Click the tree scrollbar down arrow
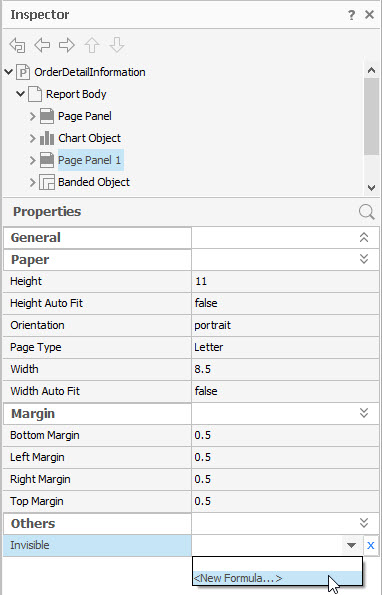This screenshot has height=595, width=382. coord(371,187)
